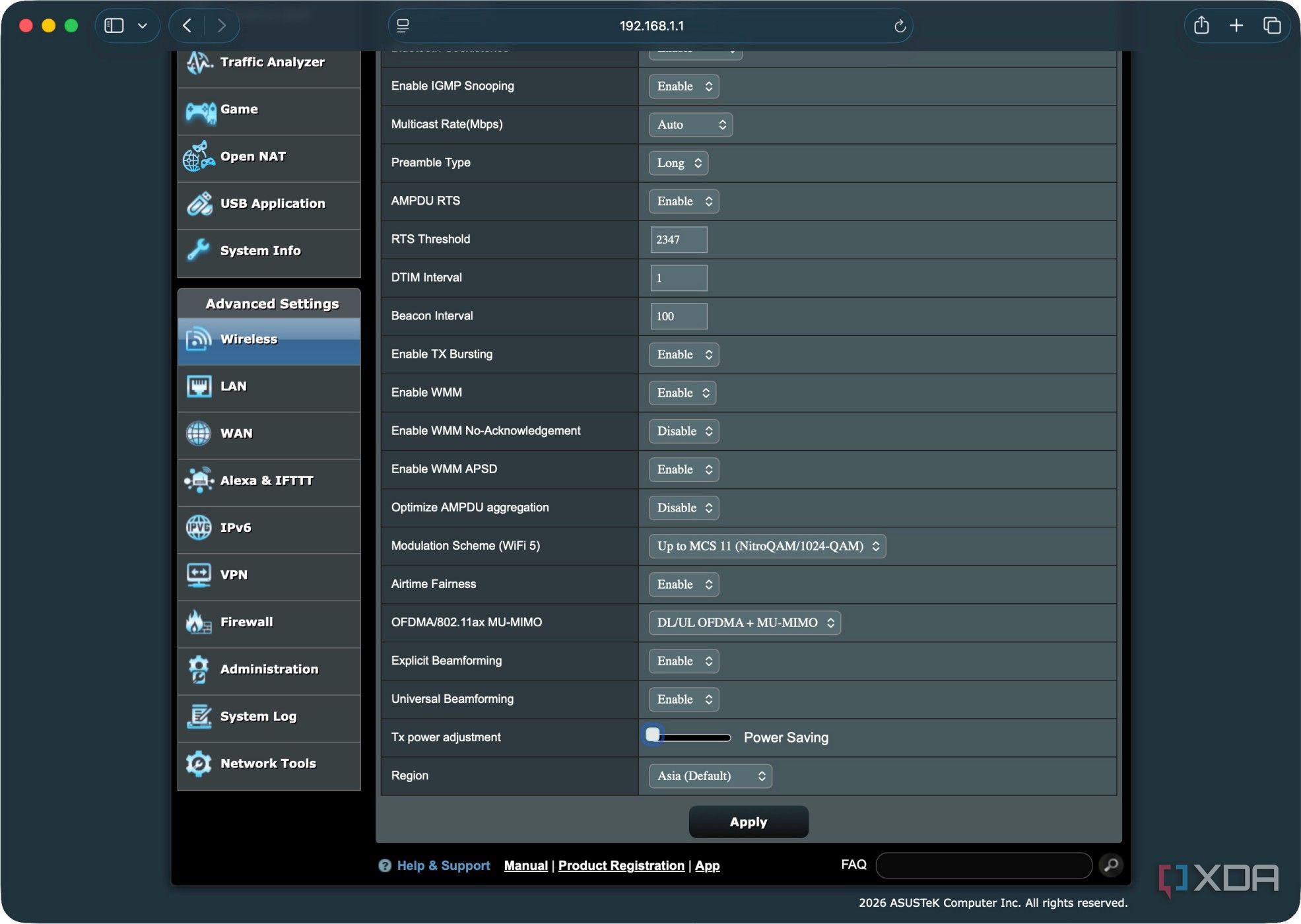Click the LAN monitor icon
Image resolution: width=1301 pixels, height=924 pixels.
click(x=199, y=386)
